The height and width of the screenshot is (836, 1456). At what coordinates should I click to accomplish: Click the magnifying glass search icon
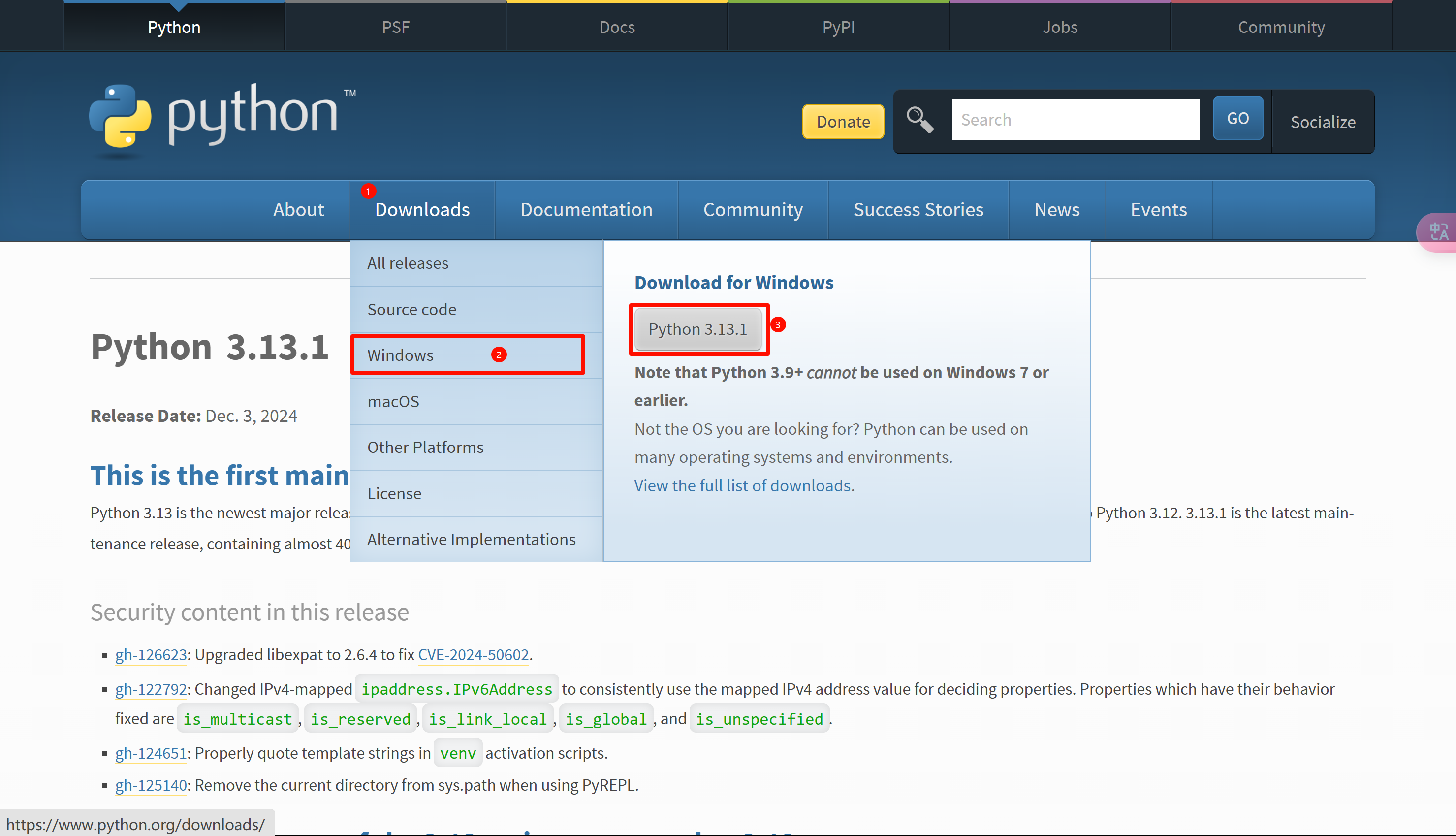pyautogui.click(x=919, y=120)
